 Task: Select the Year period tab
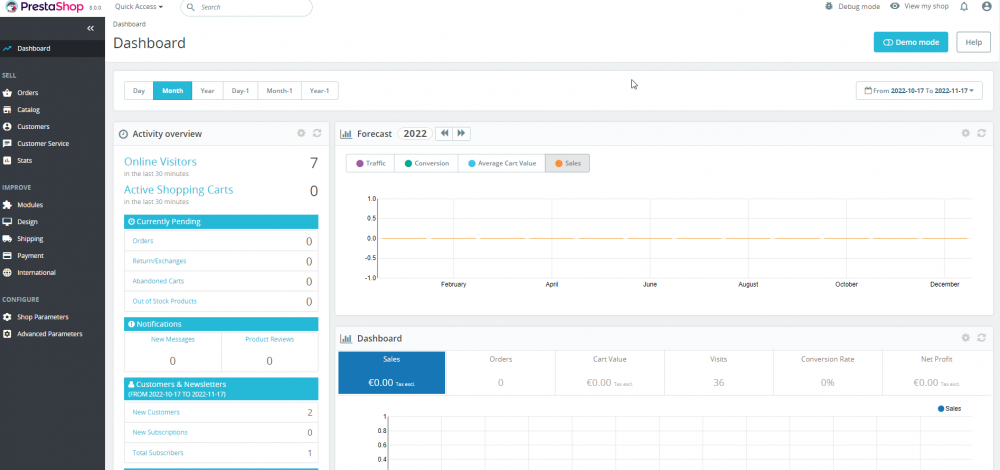click(207, 91)
